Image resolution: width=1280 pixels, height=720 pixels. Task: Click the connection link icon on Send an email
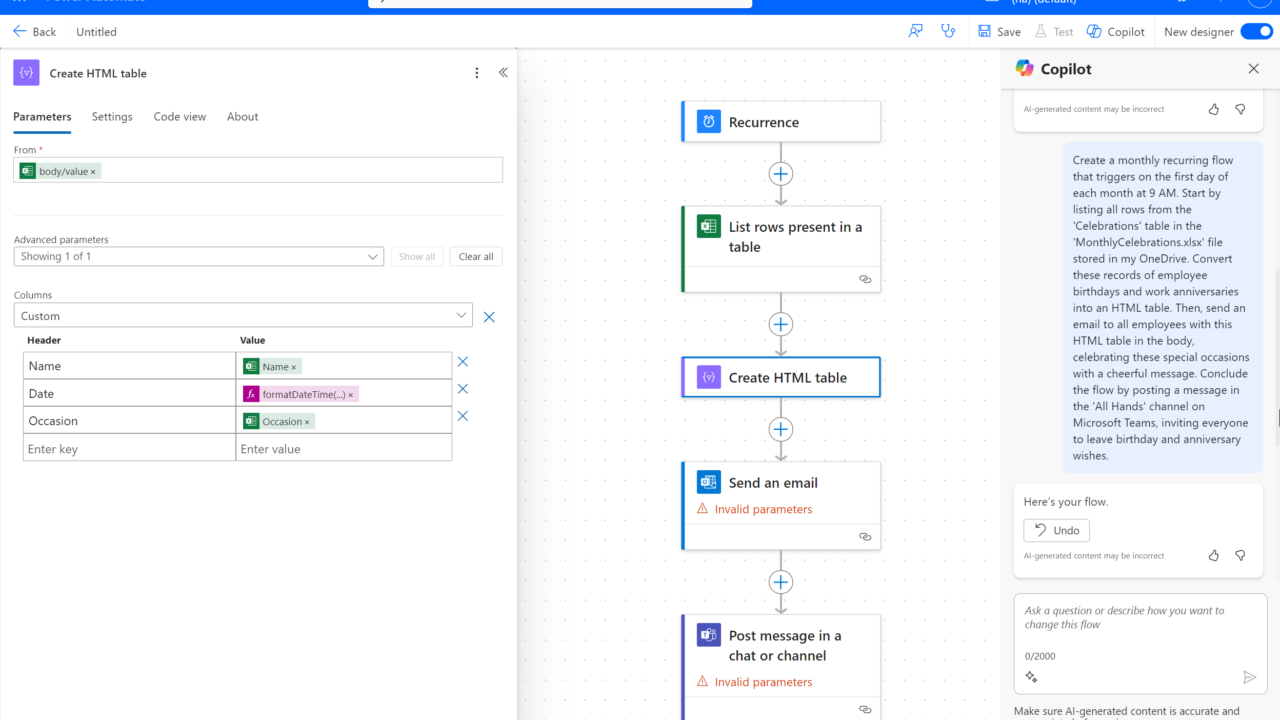[x=865, y=537]
